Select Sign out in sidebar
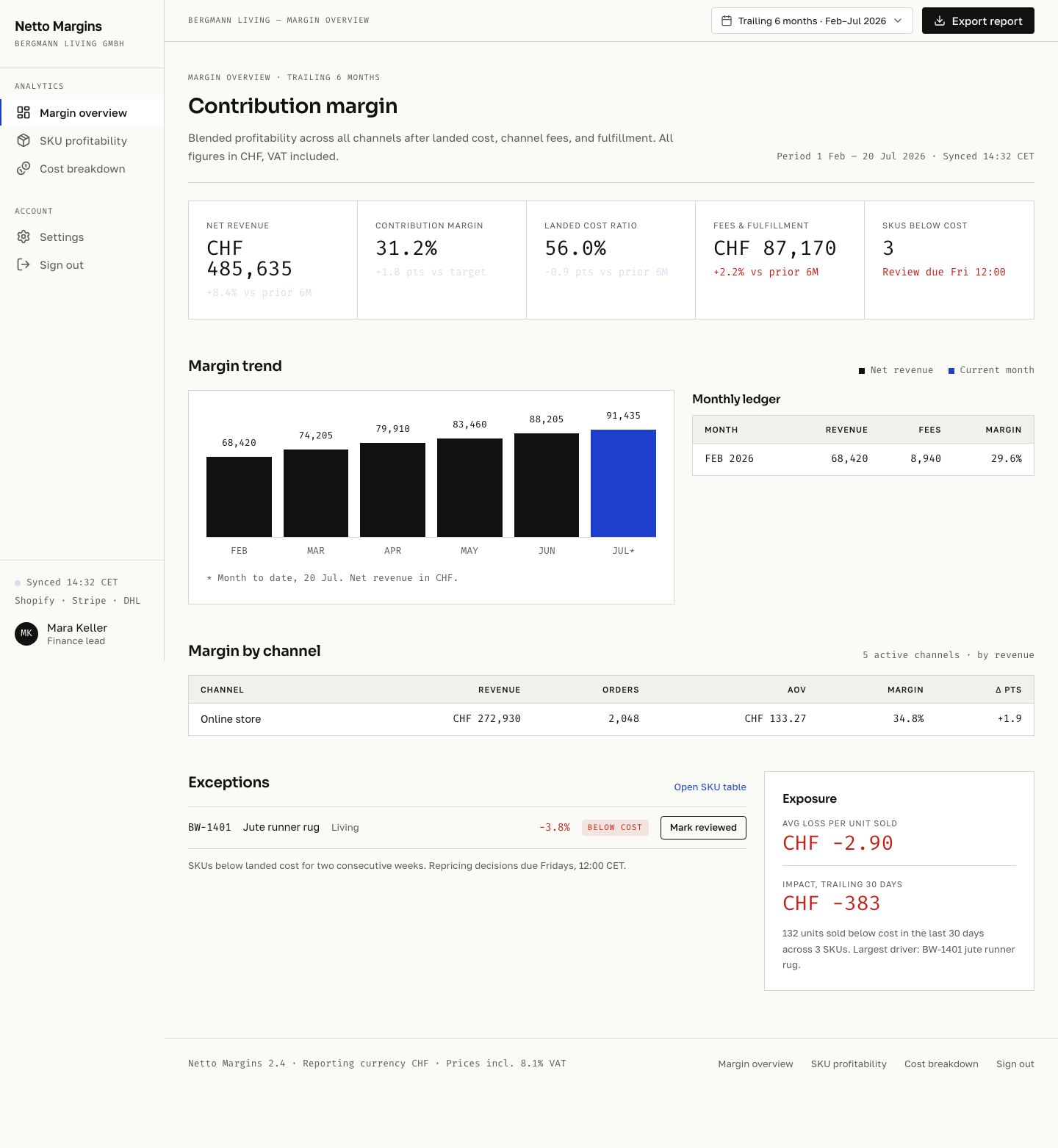The width and height of the screenshot is (1058, 1148). [82, 264]
